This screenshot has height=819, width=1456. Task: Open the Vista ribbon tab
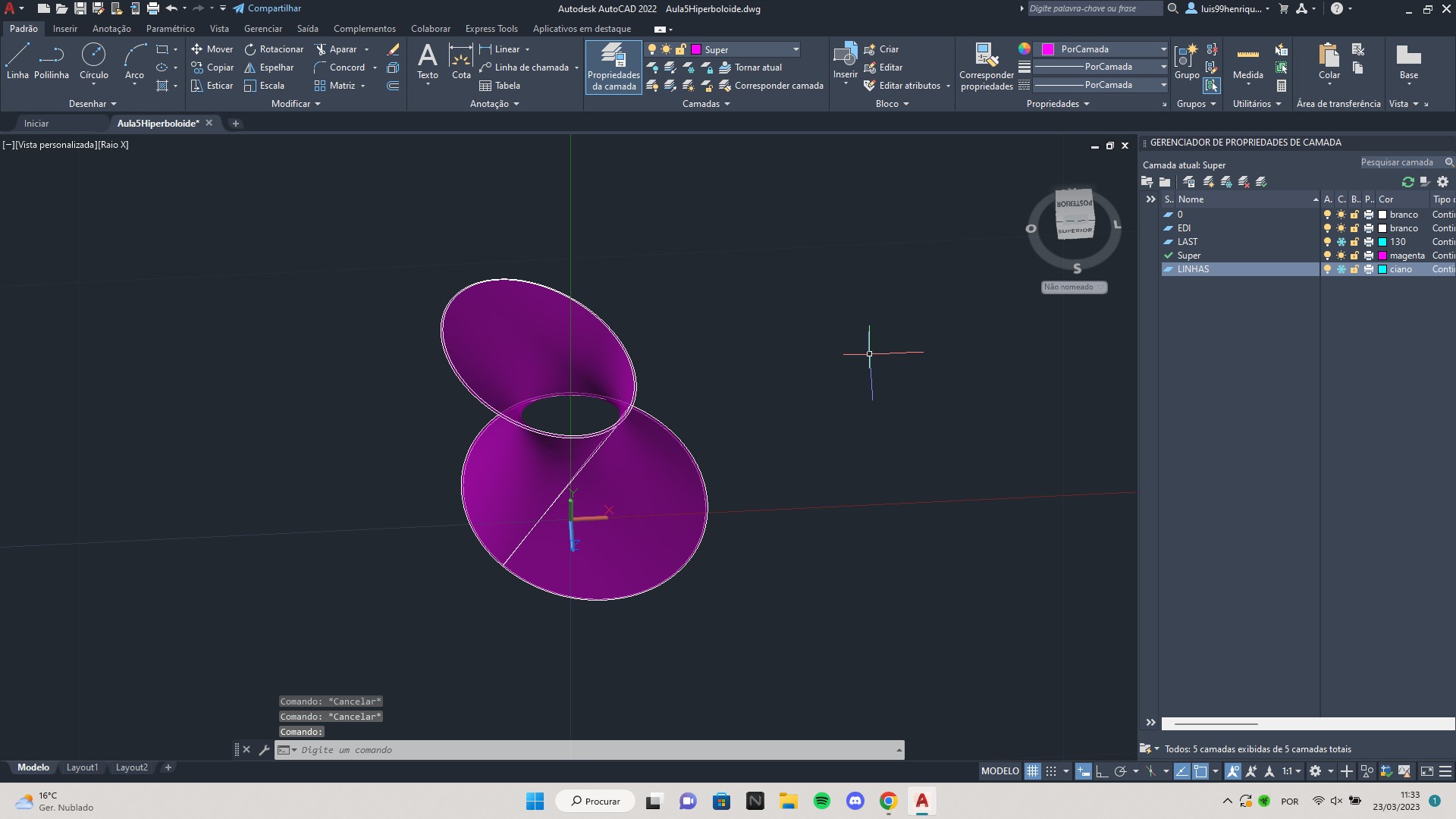coord(219,29)
